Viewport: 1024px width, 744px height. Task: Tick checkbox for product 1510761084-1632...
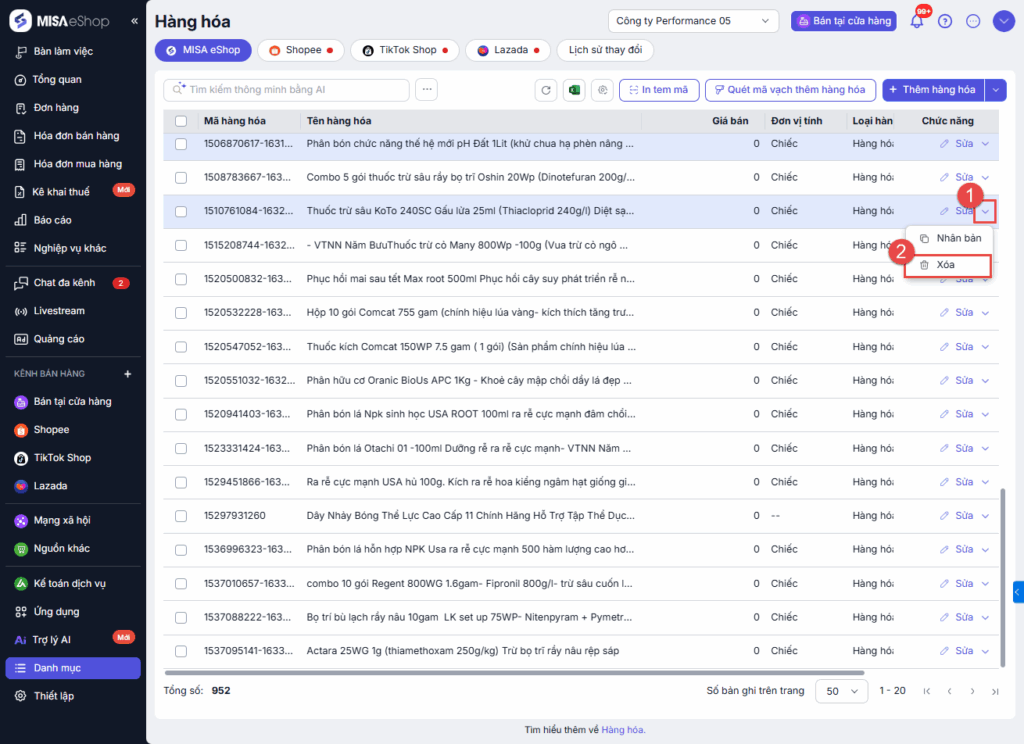[x=181, y=211]
